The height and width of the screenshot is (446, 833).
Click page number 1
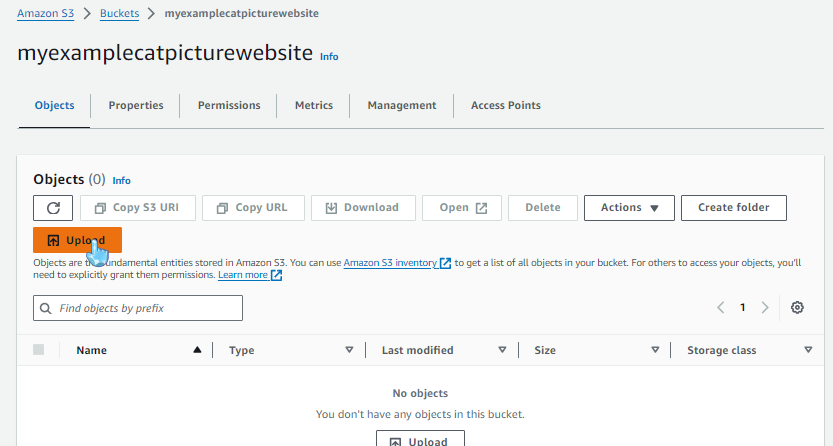pyautogui.click(x=743, y=307)
